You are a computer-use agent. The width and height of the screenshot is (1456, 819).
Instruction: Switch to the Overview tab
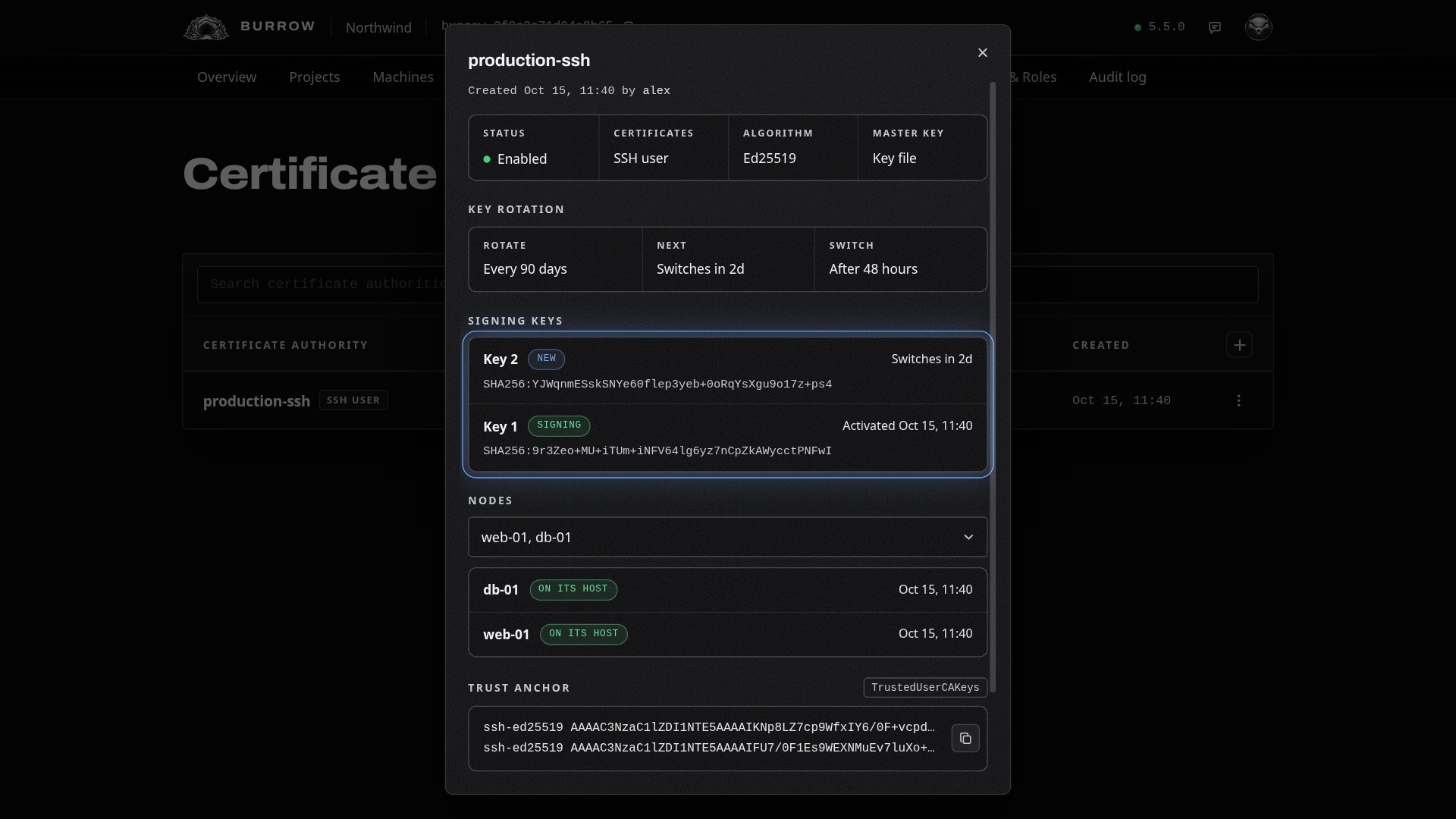pos(227,77)
